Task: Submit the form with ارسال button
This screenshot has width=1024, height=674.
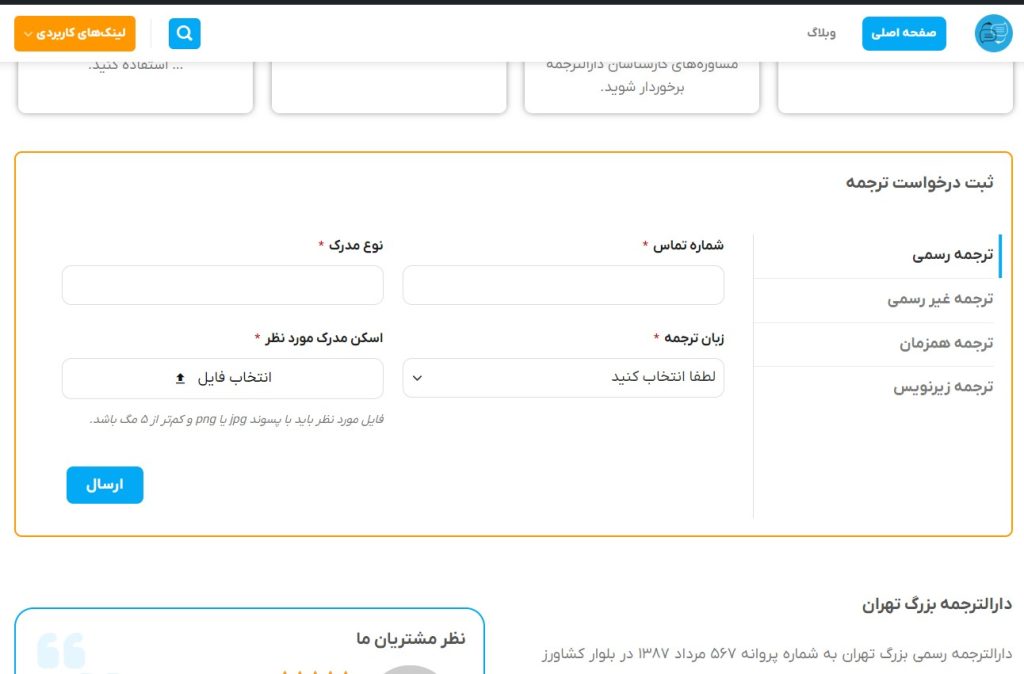Action: tap(105, 485)
